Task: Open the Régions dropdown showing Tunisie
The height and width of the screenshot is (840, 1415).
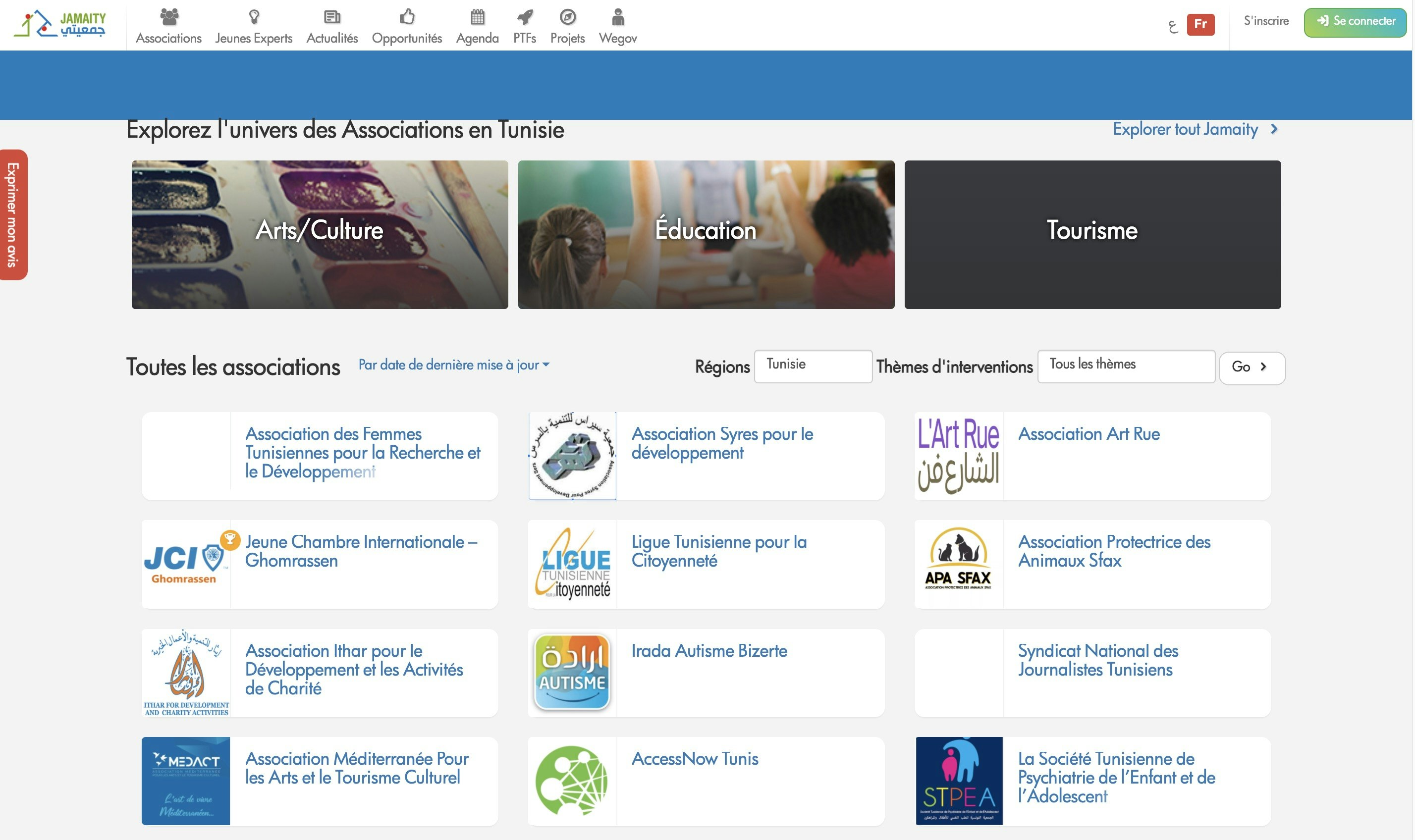Action: click(x=813, y=366)
